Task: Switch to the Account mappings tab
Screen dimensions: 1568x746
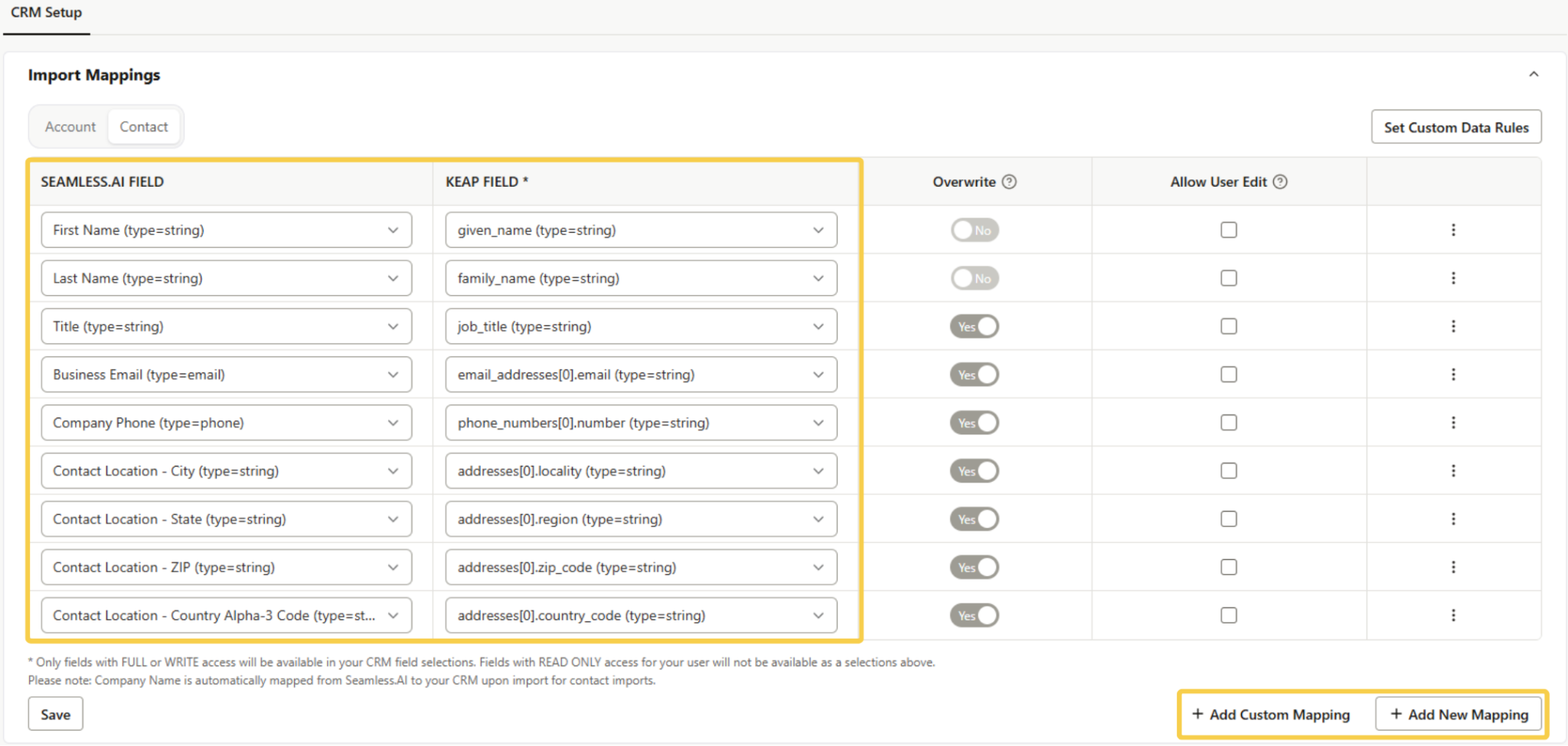Action: [70, 127]
